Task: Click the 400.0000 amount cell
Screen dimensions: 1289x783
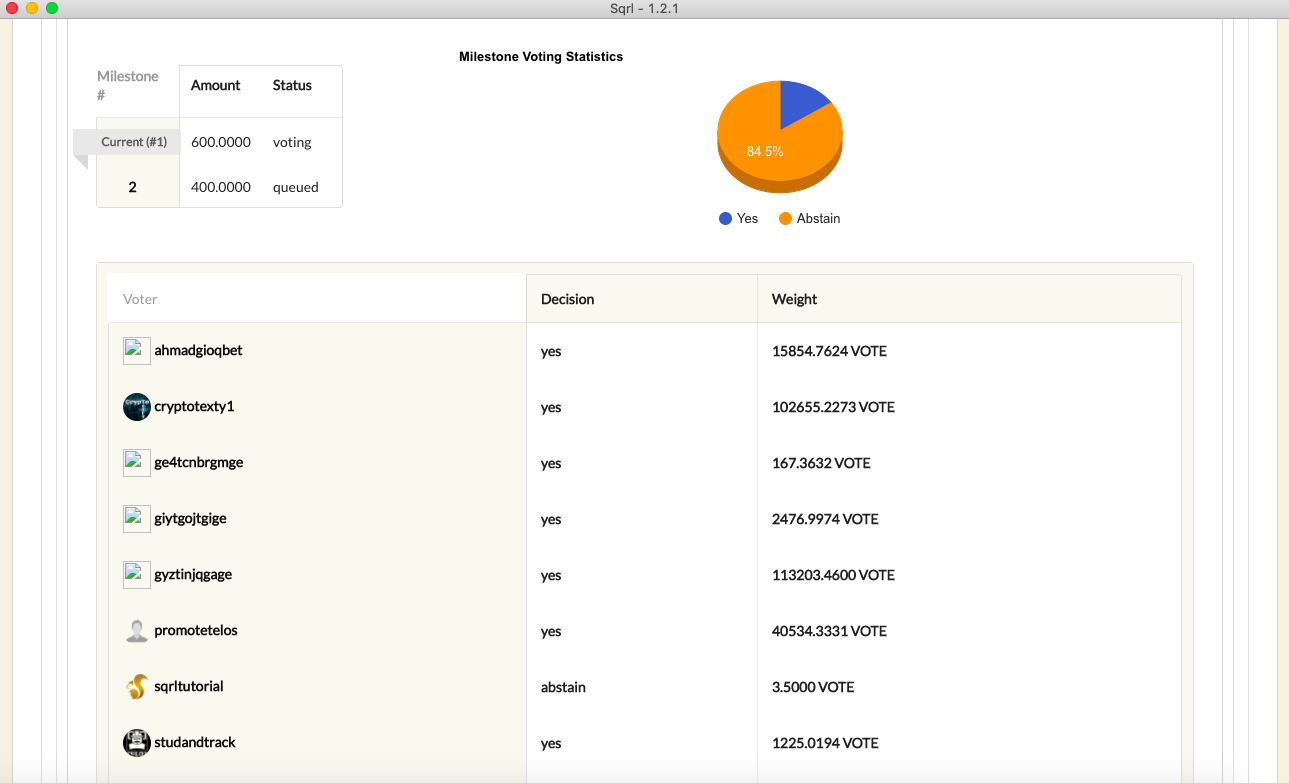Action: (221, 187)
